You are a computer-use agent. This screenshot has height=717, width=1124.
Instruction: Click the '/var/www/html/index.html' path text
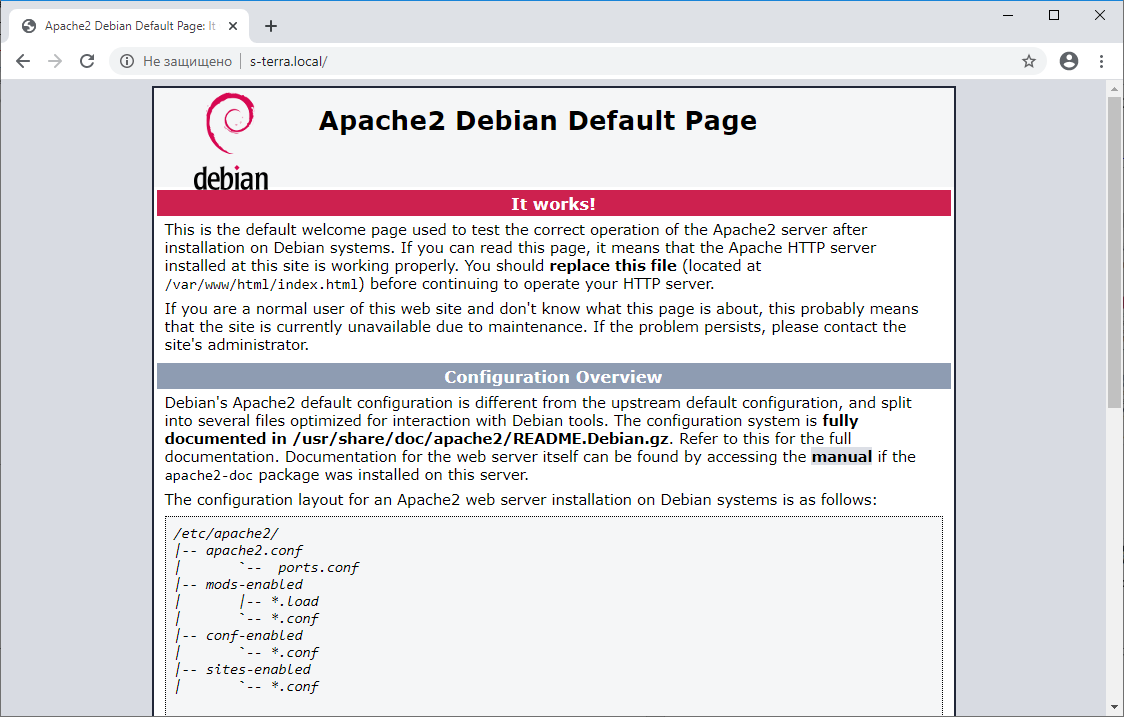coord(261,285)
